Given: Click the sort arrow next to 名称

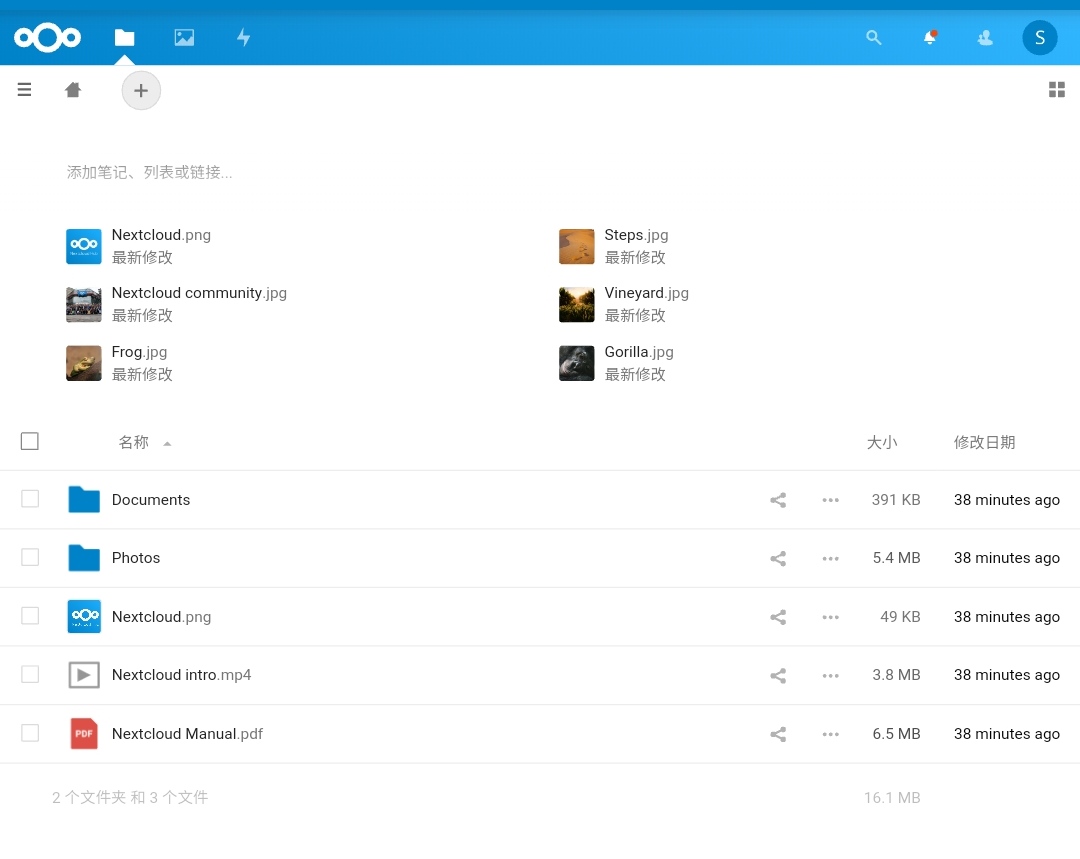Looking at the screenshot, I should pos(167,444).
